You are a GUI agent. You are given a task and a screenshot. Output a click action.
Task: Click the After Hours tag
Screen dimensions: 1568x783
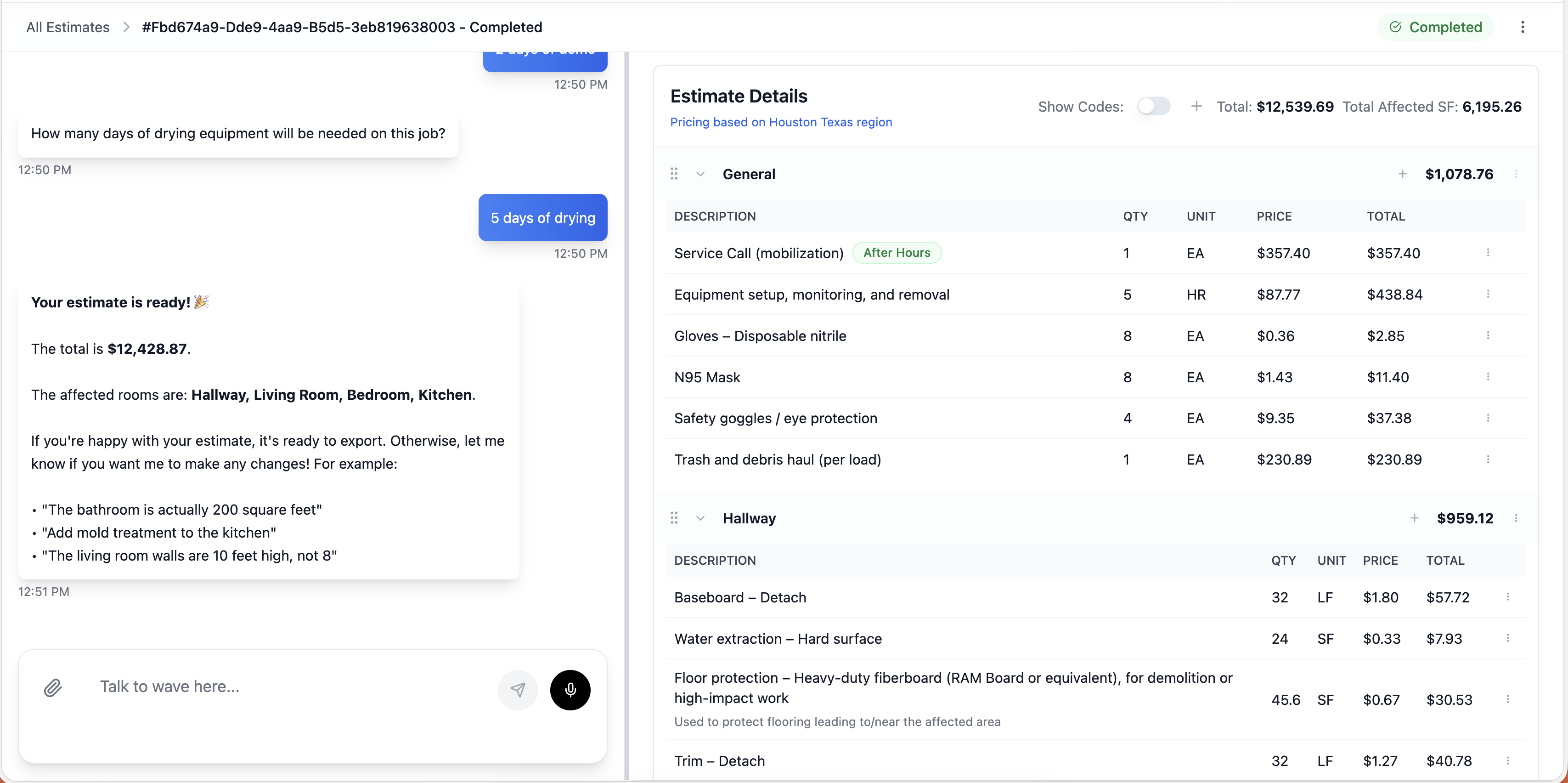[x=897, y=253]
